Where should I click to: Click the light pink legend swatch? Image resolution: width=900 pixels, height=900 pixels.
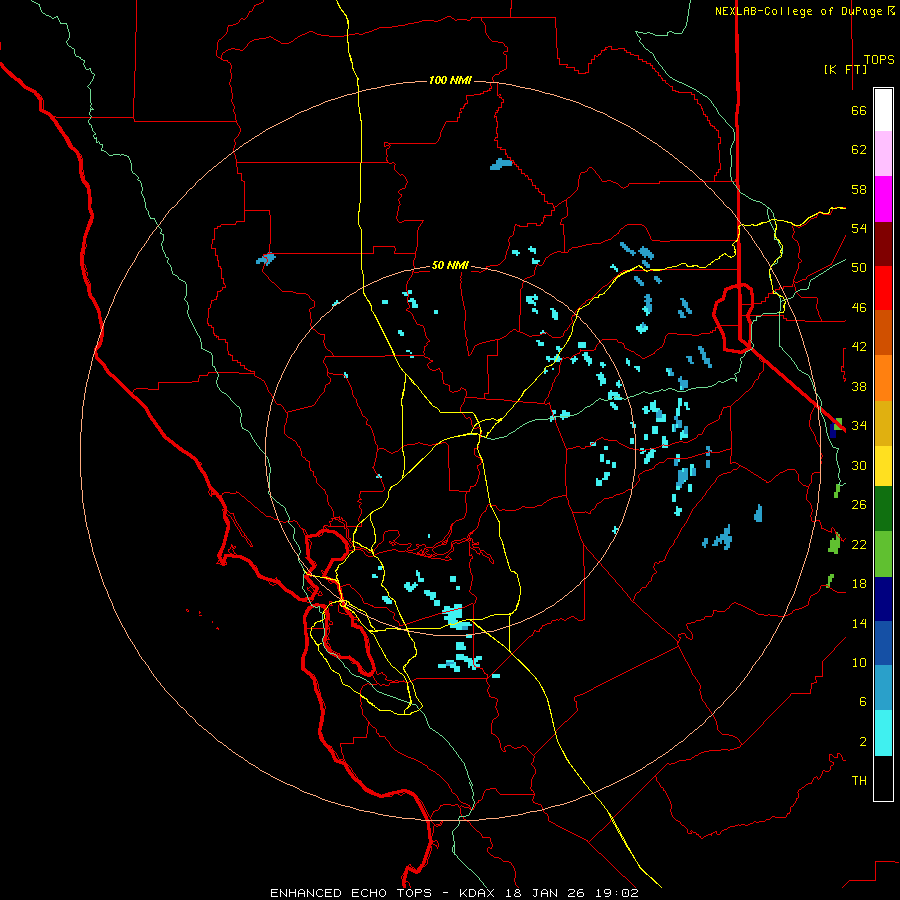(x=883, y=154)
